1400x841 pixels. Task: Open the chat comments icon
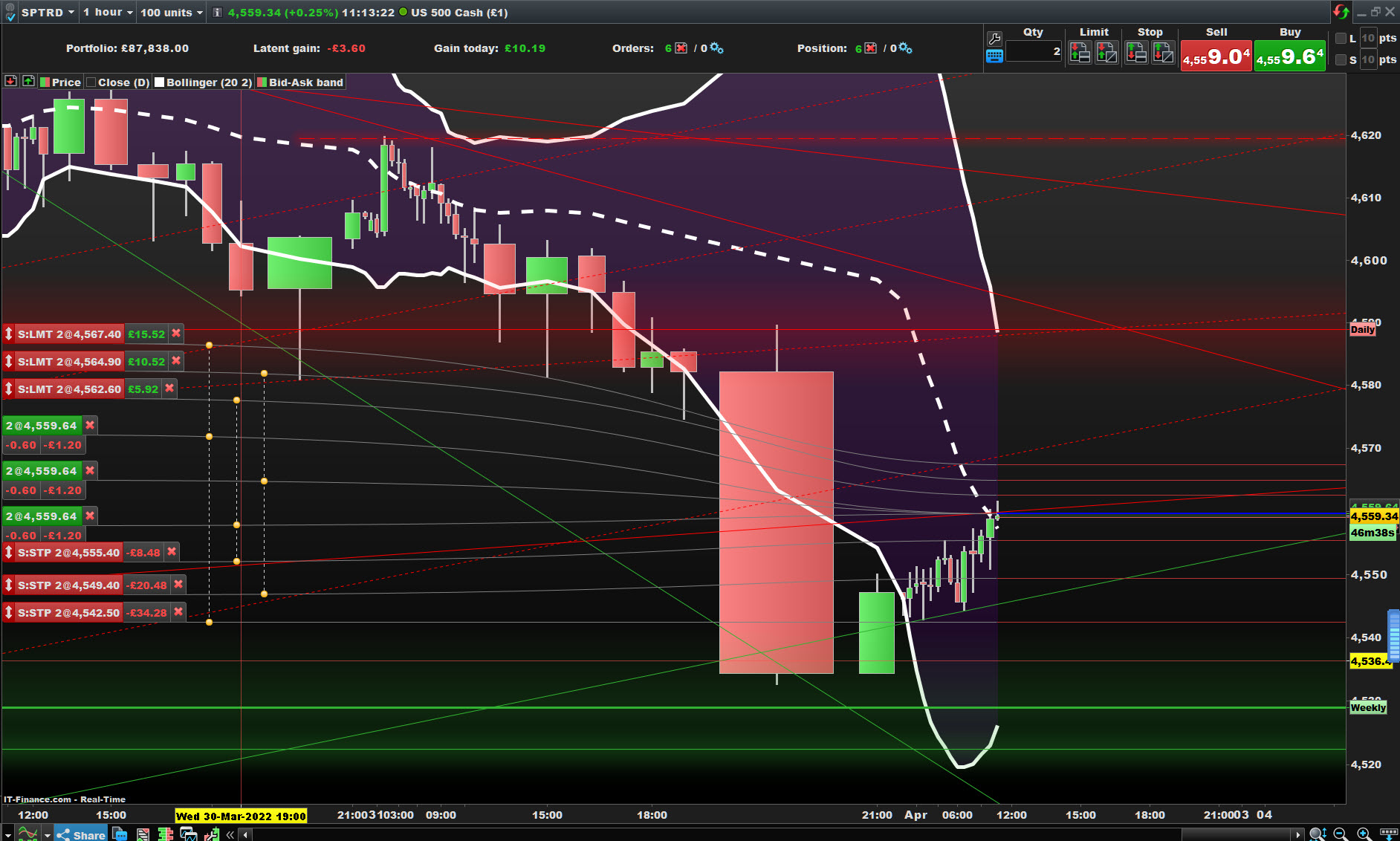pos(120,834)
